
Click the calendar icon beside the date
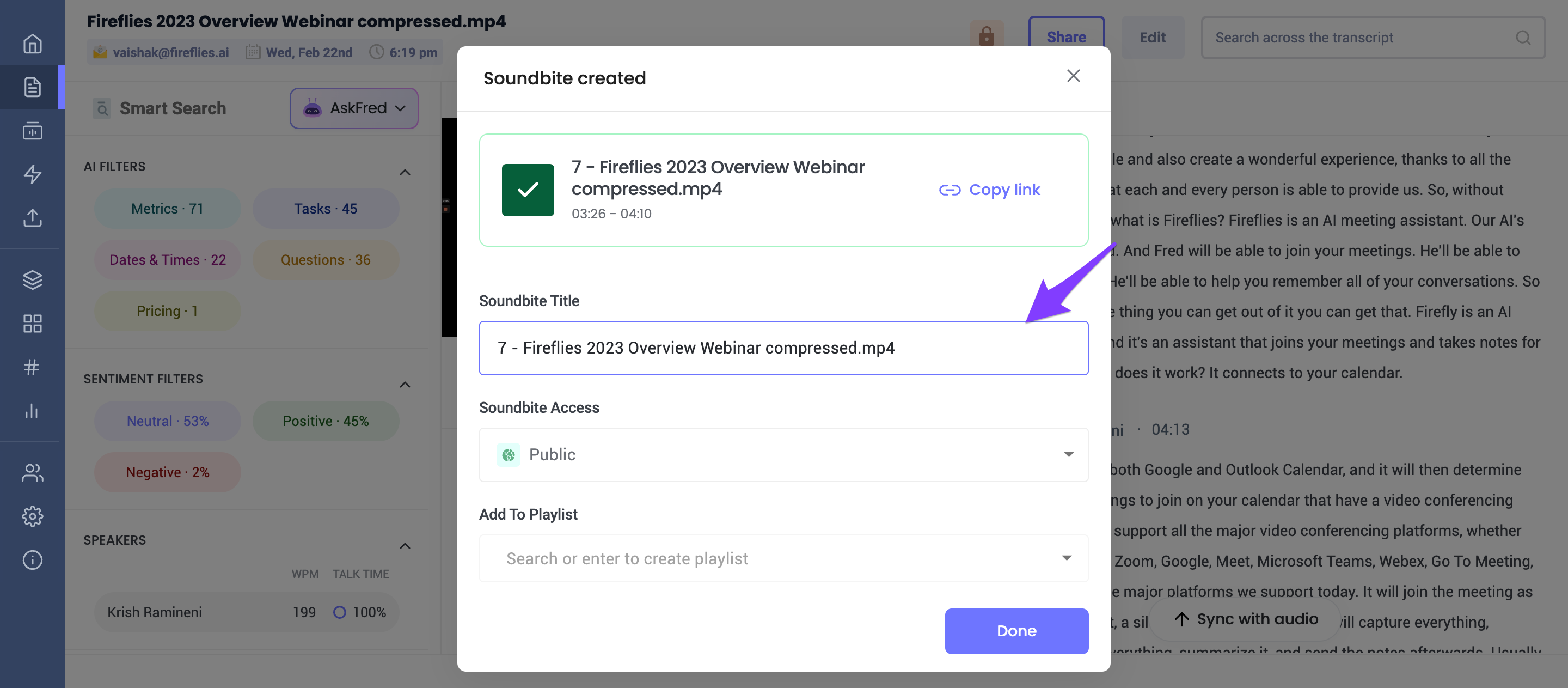coord(253,52)
